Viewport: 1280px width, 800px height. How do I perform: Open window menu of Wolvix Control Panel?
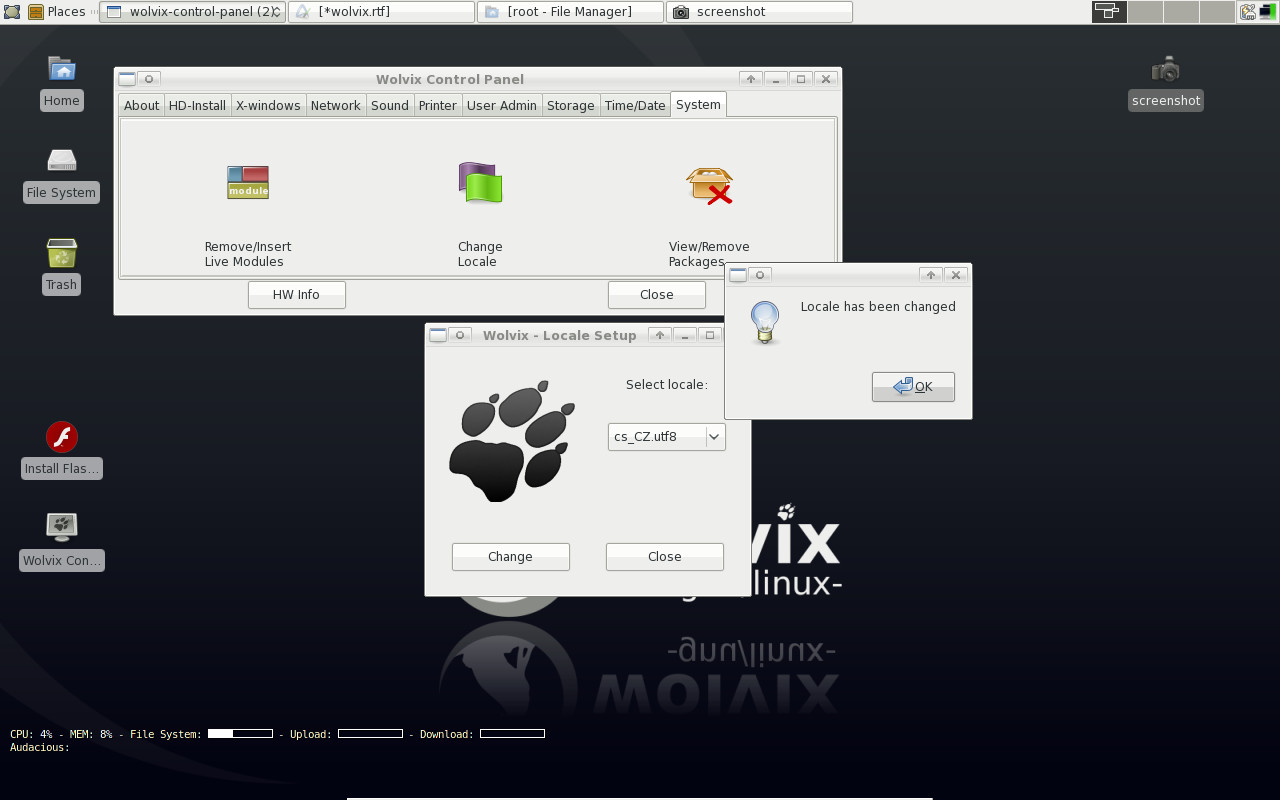point(127,79)
